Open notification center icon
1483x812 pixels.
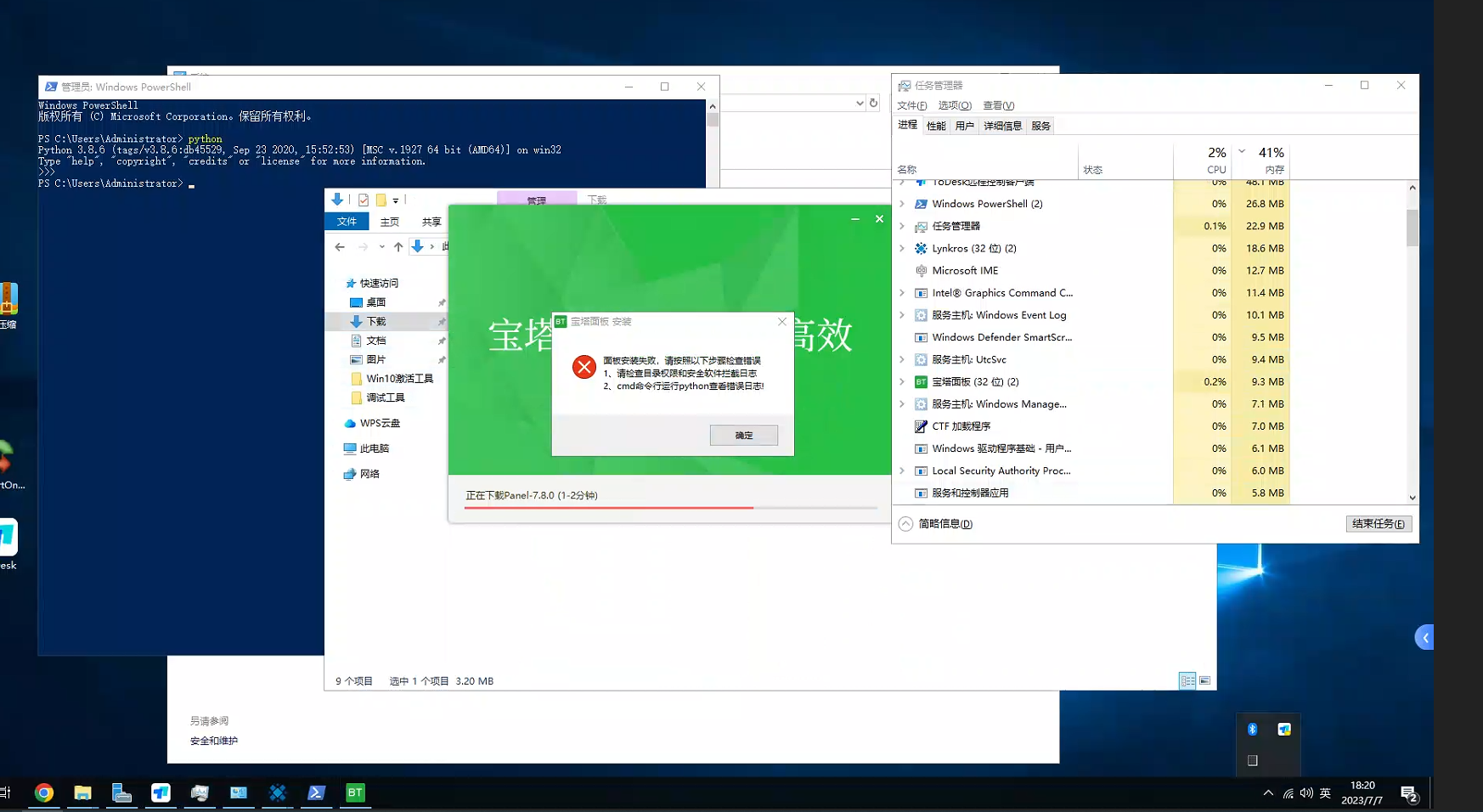pos(1409,793)
